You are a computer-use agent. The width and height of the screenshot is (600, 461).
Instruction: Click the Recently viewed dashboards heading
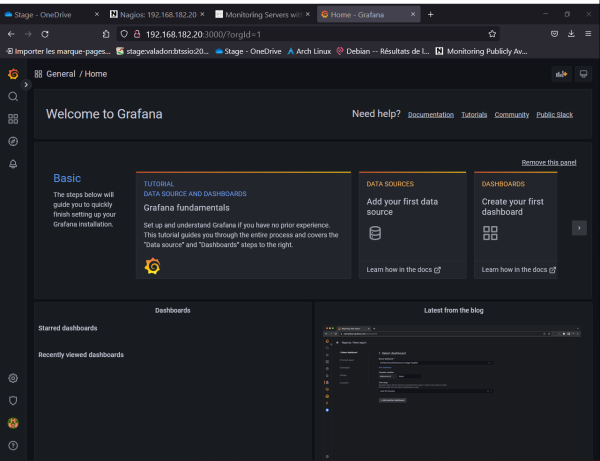[x=81, y=355]
